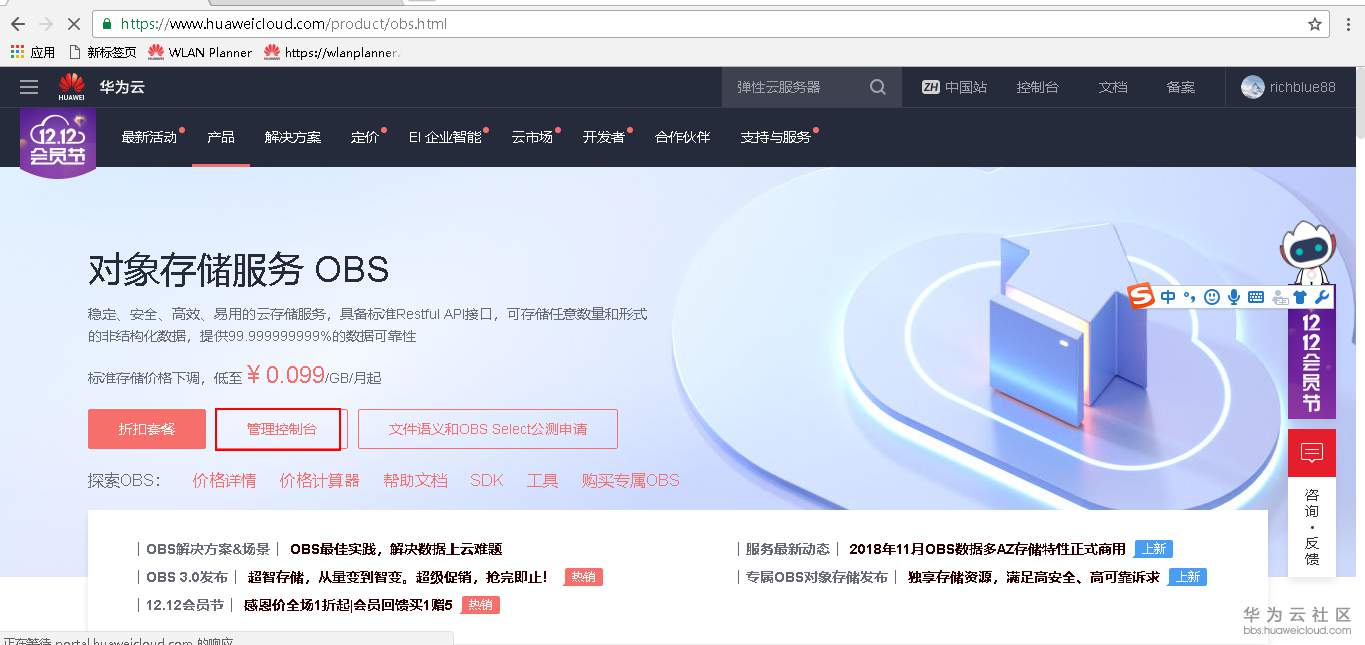The height and width of the screenshot is (645, 1365).
Task: Click the browser forward arrow
Action: pos(46,24)
